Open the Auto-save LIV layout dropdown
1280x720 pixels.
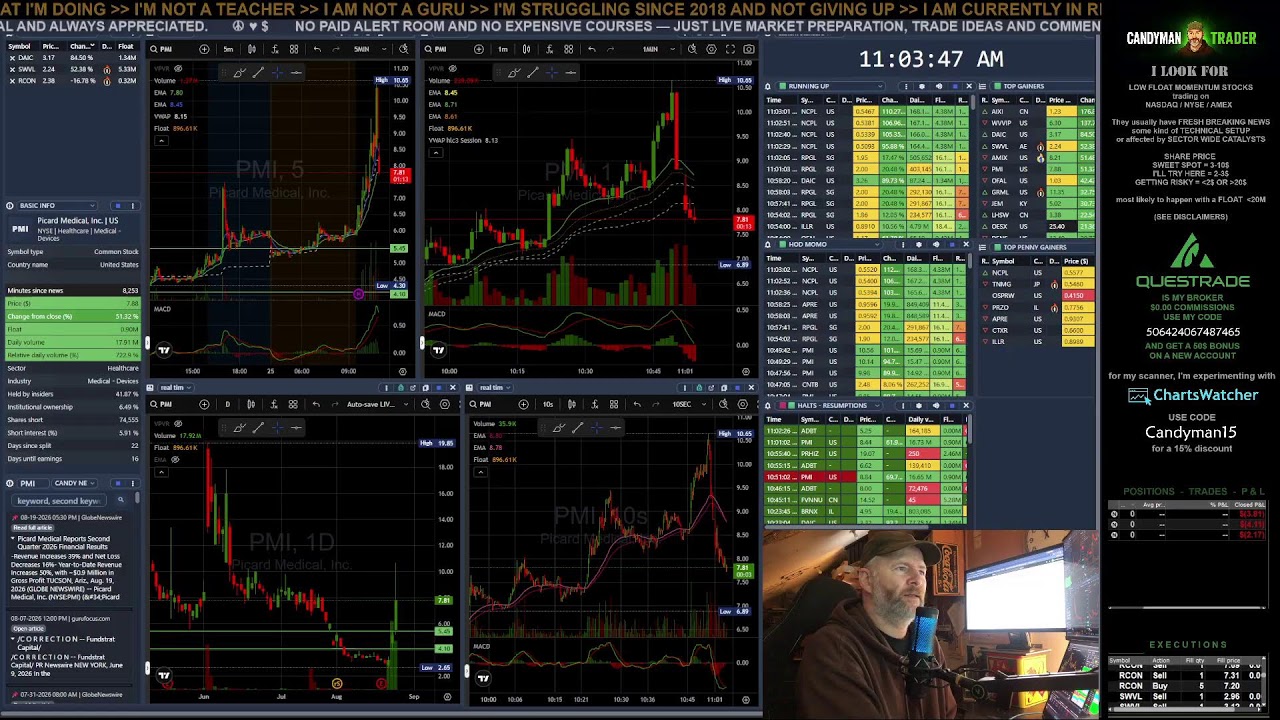(x=376, y=404)
